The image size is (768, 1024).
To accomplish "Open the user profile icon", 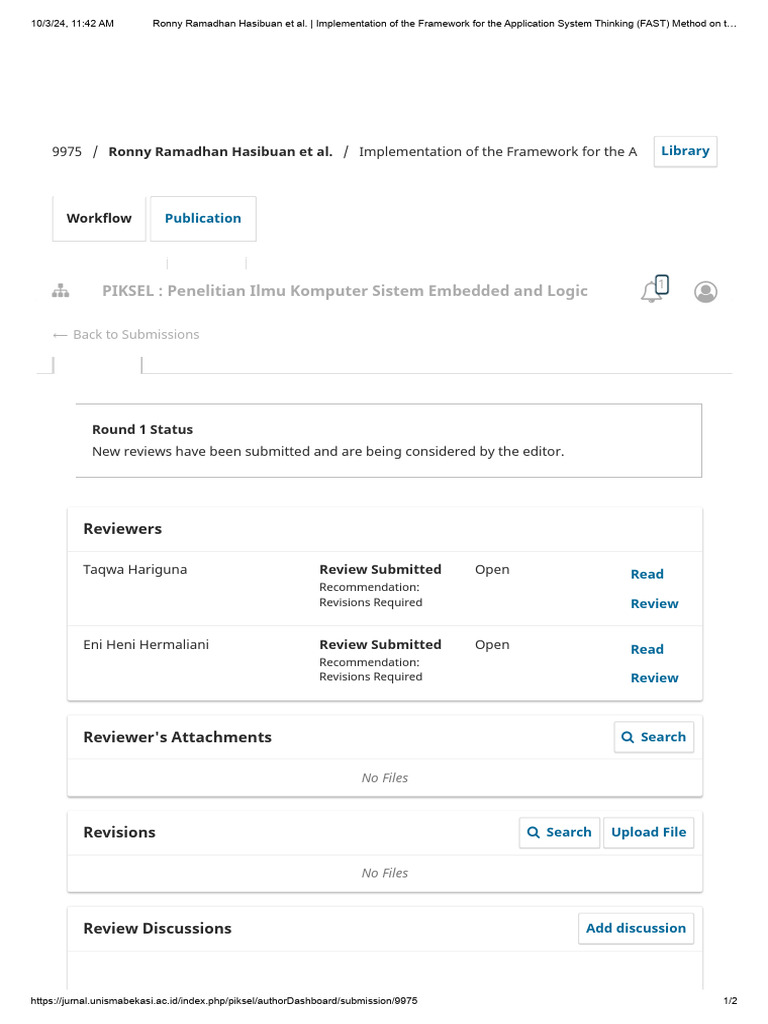I will click(x=706, y=291).
